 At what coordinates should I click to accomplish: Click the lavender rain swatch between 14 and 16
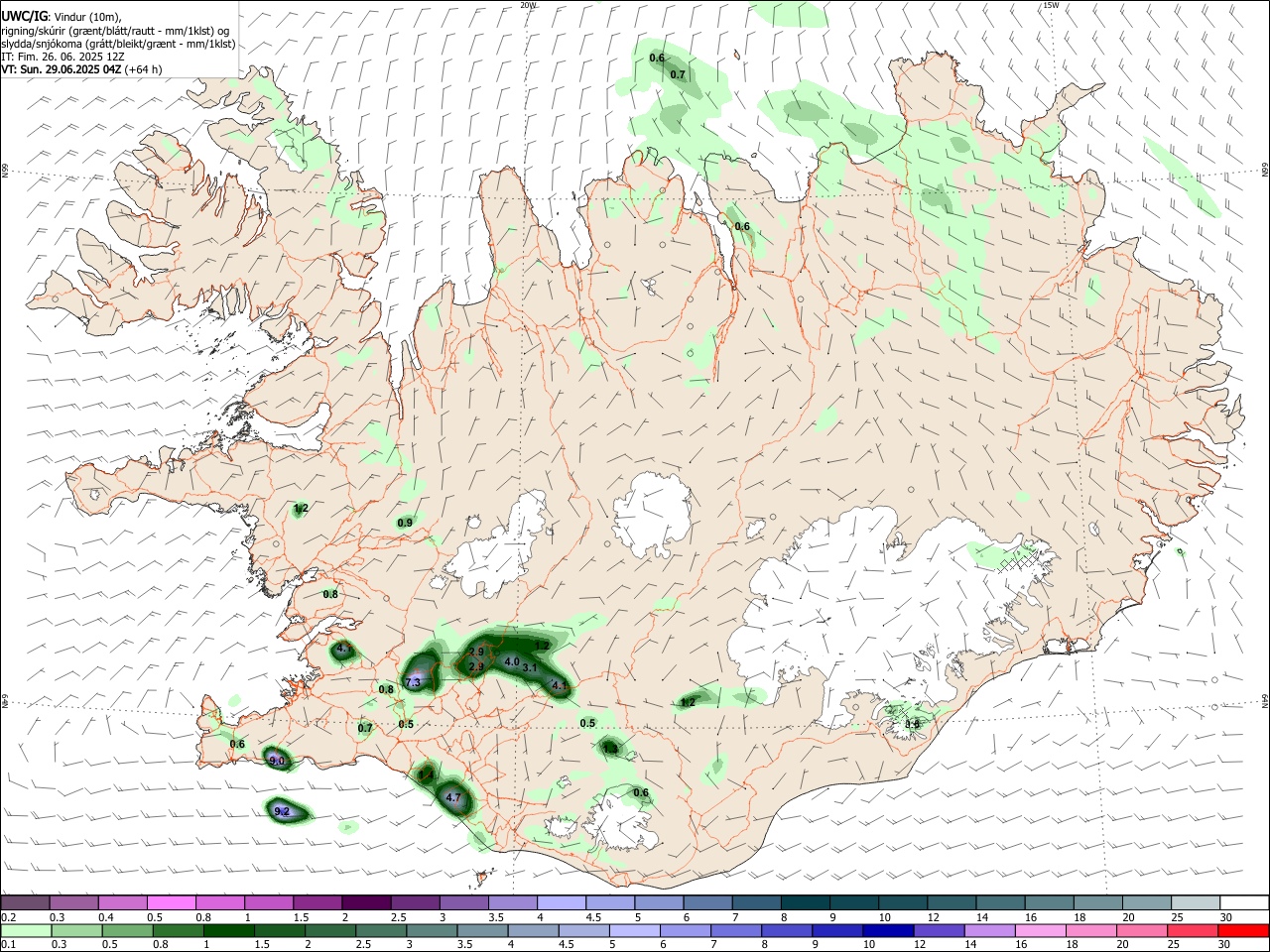pos(988,930)
